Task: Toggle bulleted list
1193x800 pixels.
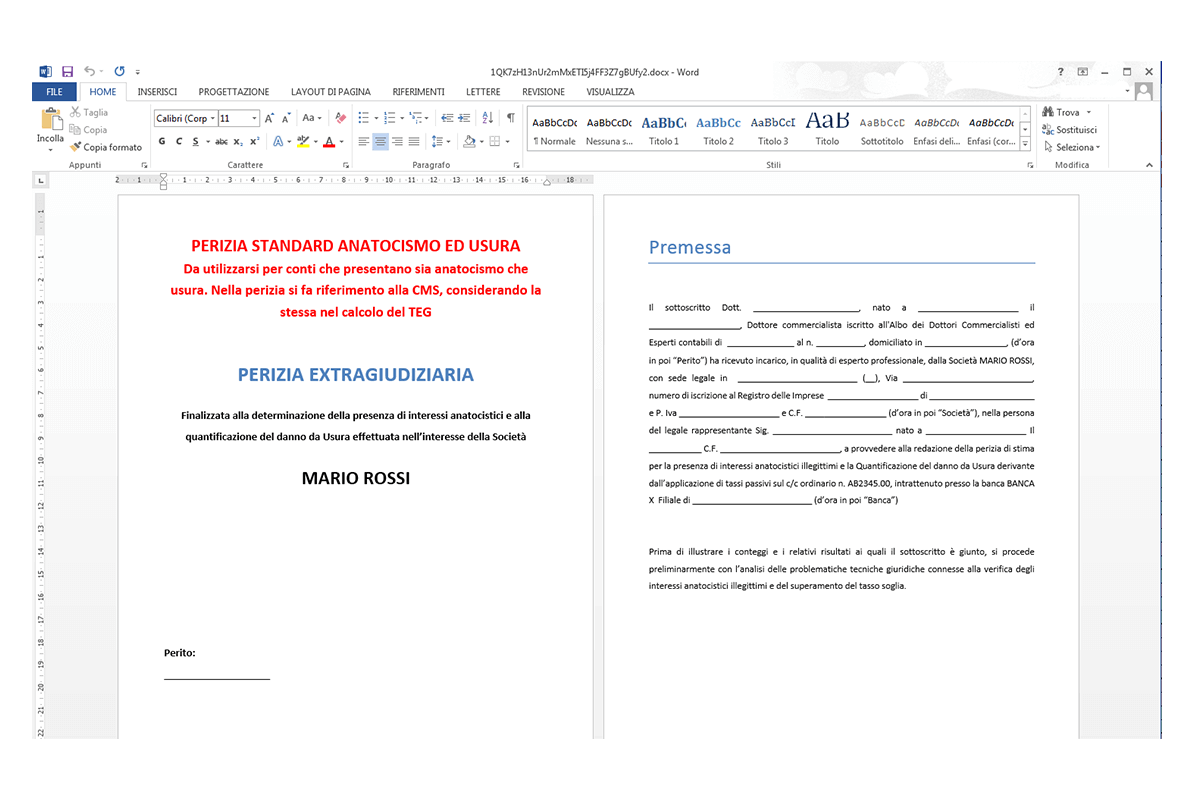Action: click(364, 118)
